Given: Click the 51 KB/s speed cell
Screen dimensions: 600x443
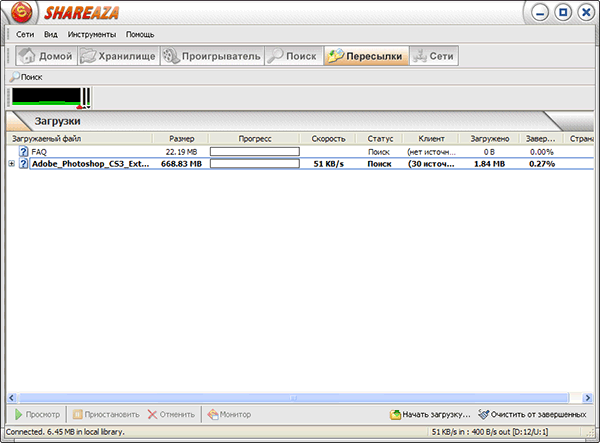Looking at the screenshot, I should click(x=328, y=164).
